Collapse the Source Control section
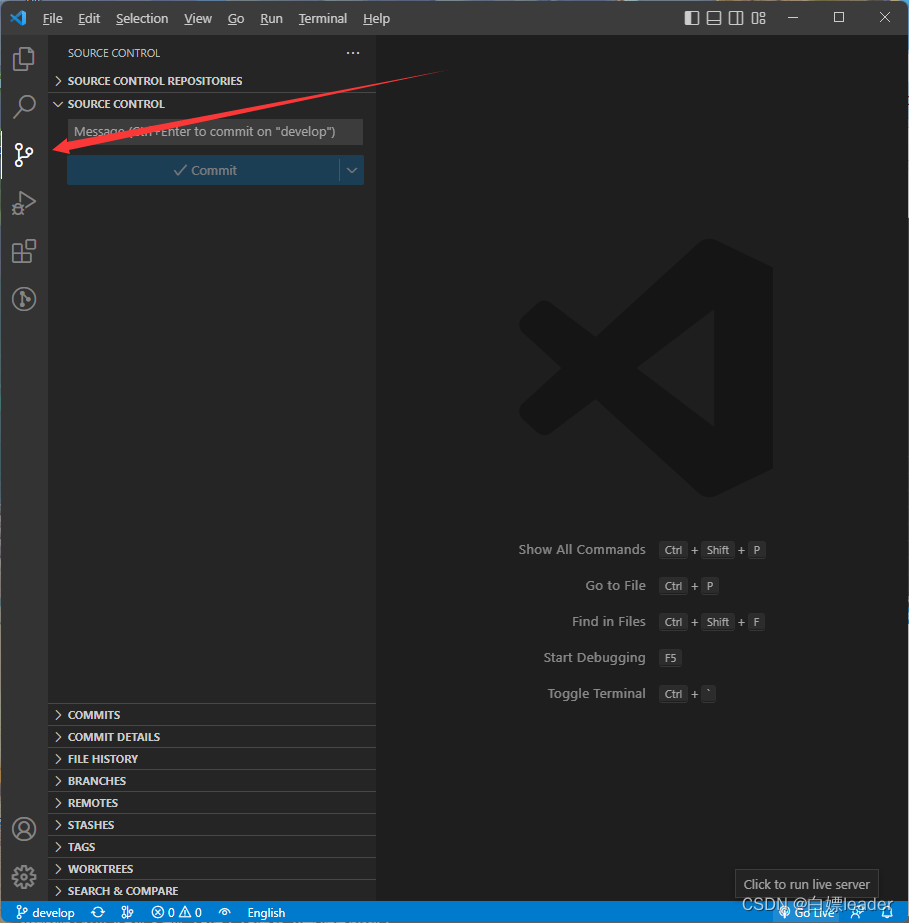The image size is (909, 923). pyautogui.click(x=212, y=104)
